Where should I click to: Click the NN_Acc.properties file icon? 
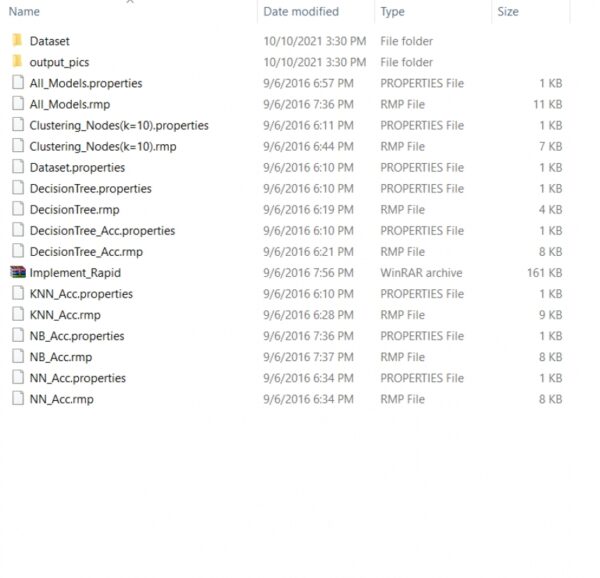point(18,377)
